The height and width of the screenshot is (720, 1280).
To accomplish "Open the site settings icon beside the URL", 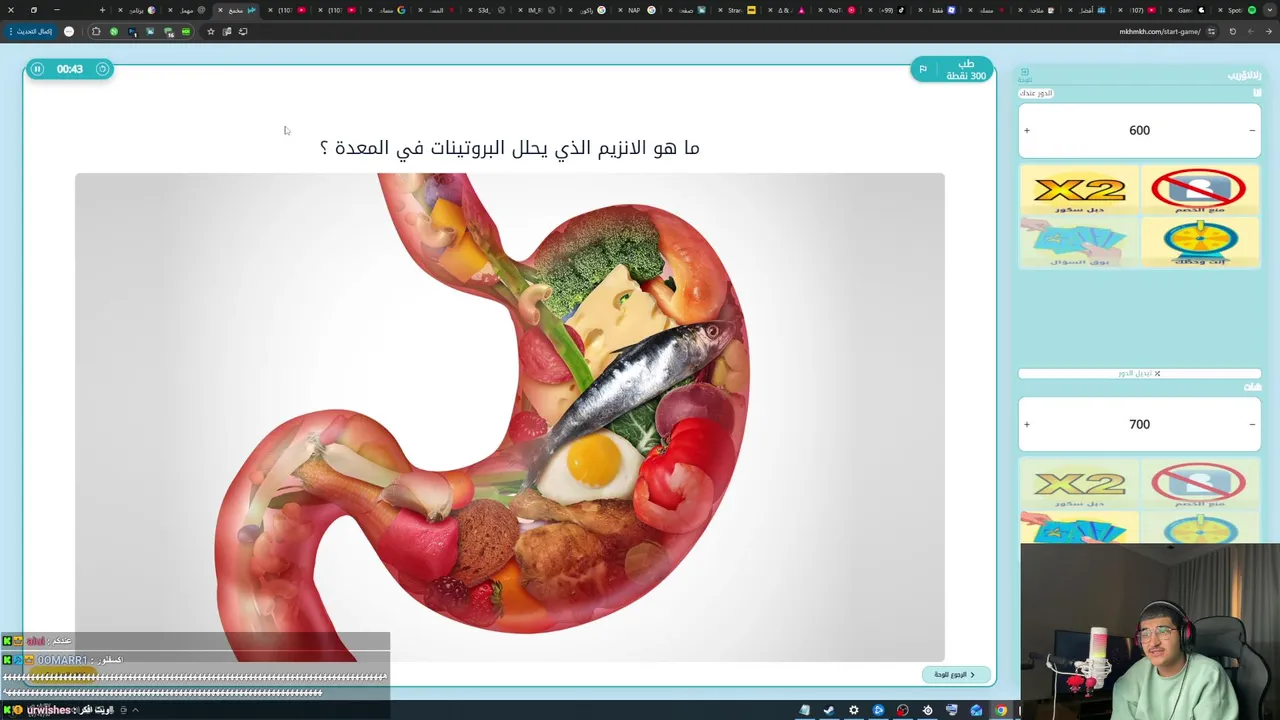I will pyautogui.click(x=1212, y=31).
